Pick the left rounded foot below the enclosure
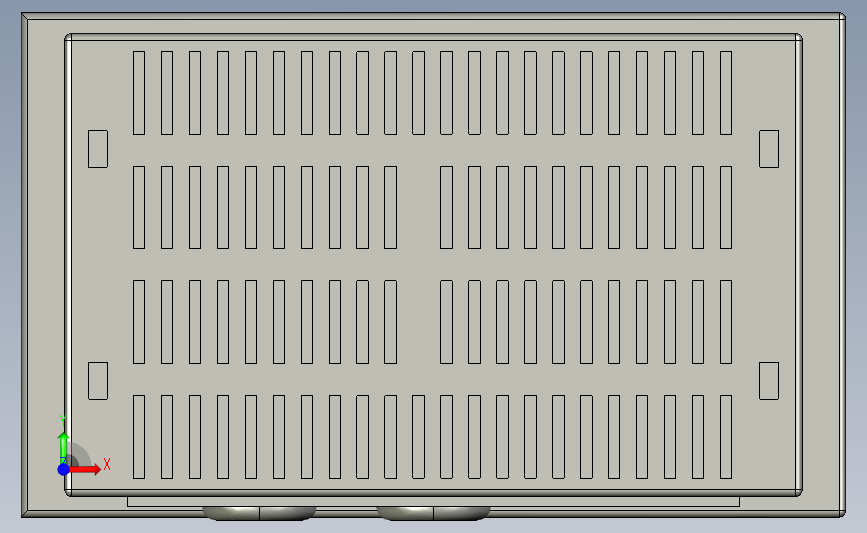 pyautogui.click(x=259, y=513)
